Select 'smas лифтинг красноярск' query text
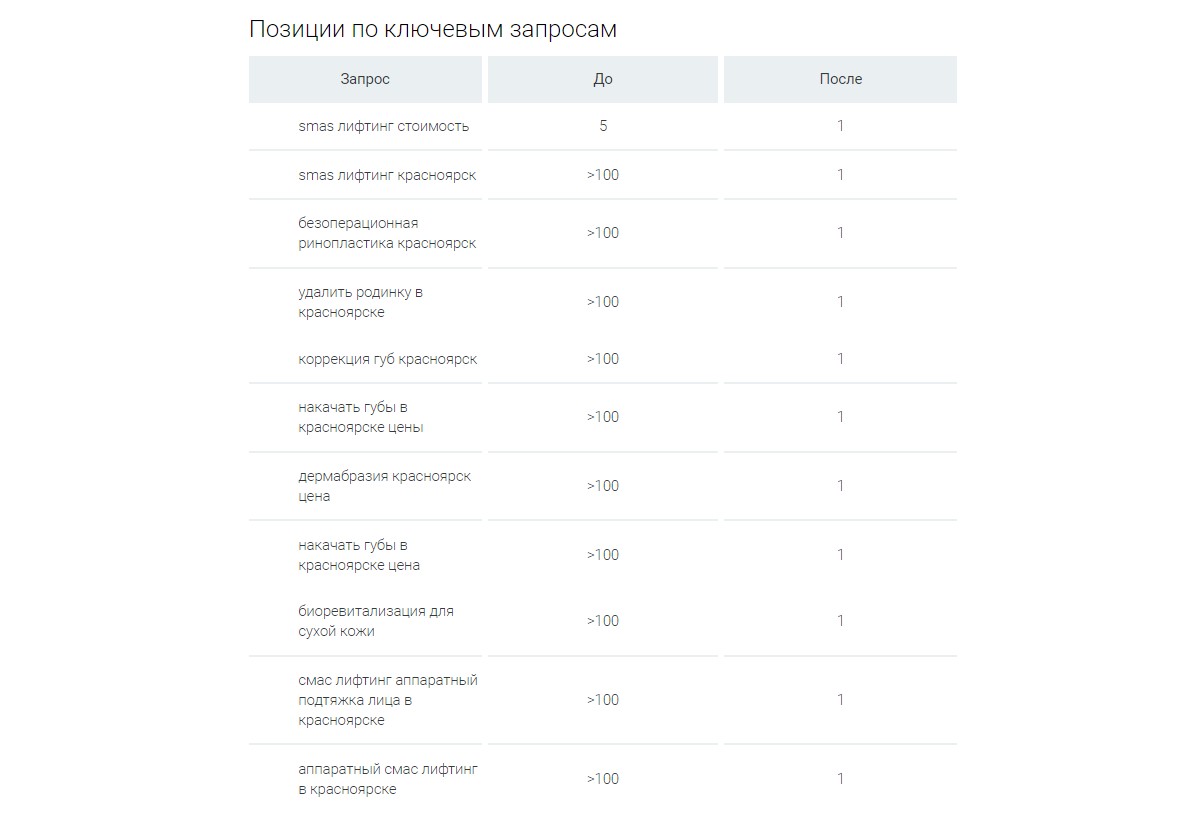The image size is (1200, 819). click(387, 175)
